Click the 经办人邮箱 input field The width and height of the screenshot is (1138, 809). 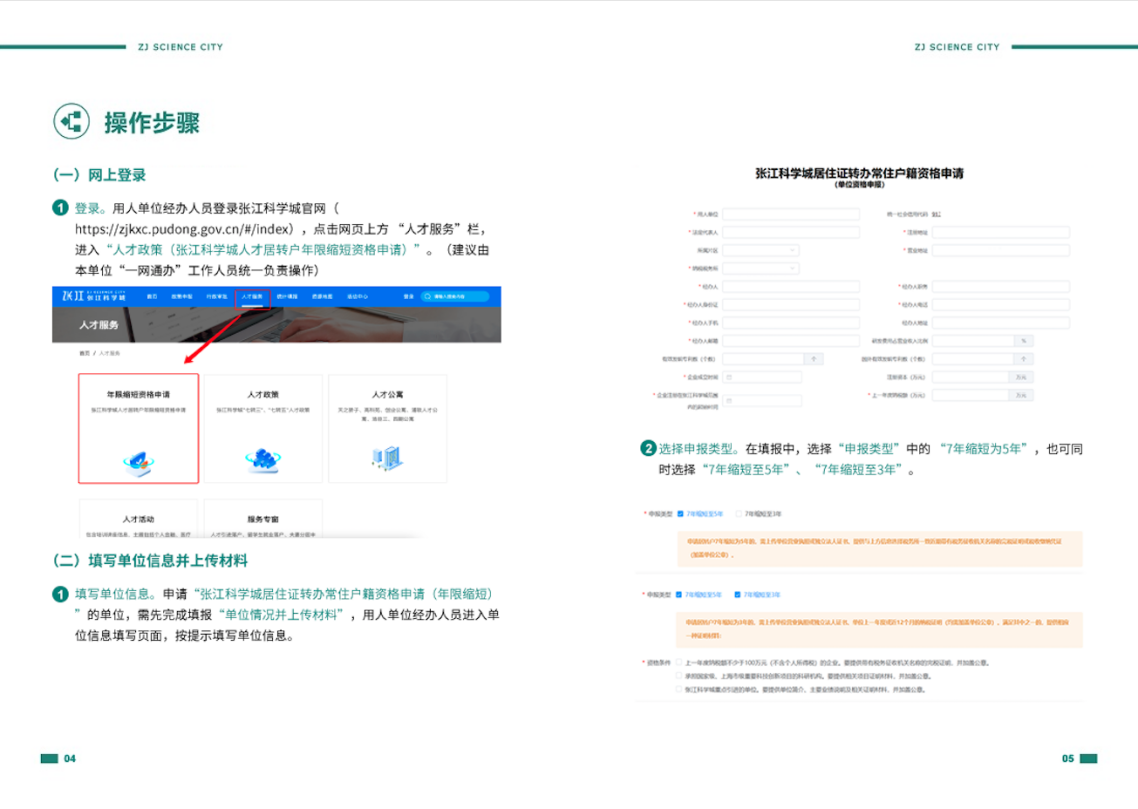click(791, 341)
